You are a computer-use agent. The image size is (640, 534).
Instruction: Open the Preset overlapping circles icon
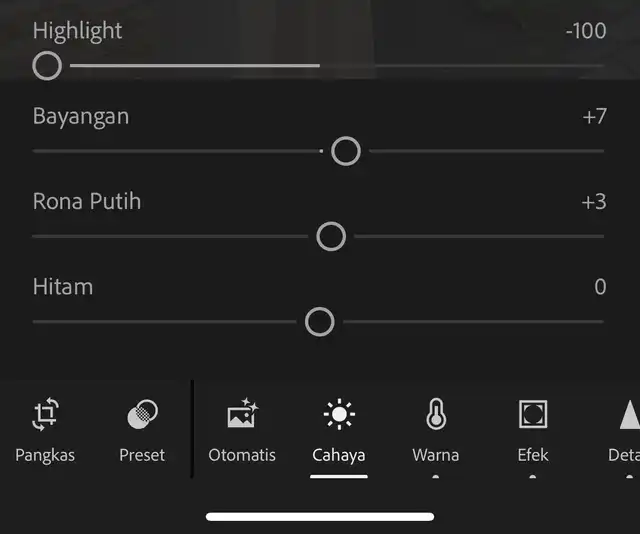142,414
